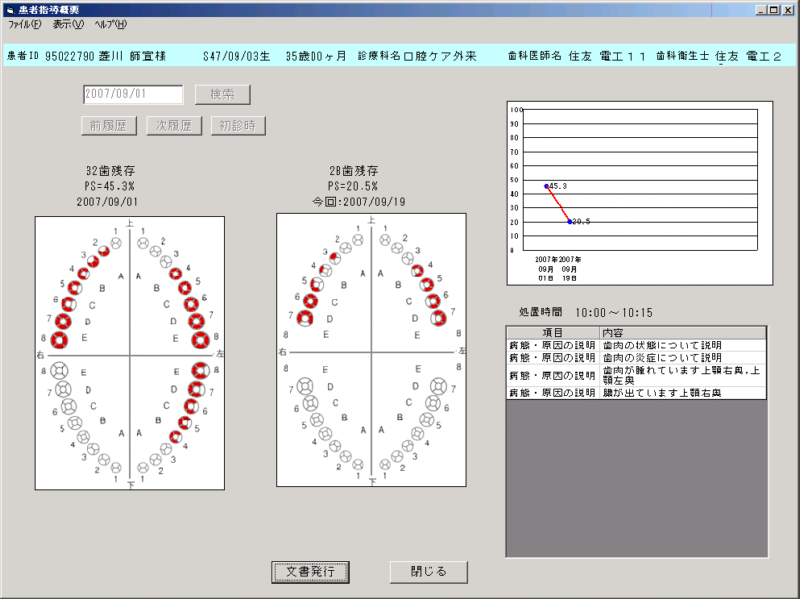Click the date field showing 2007/09/01
The image size is (800, 599).
[132, 94]
